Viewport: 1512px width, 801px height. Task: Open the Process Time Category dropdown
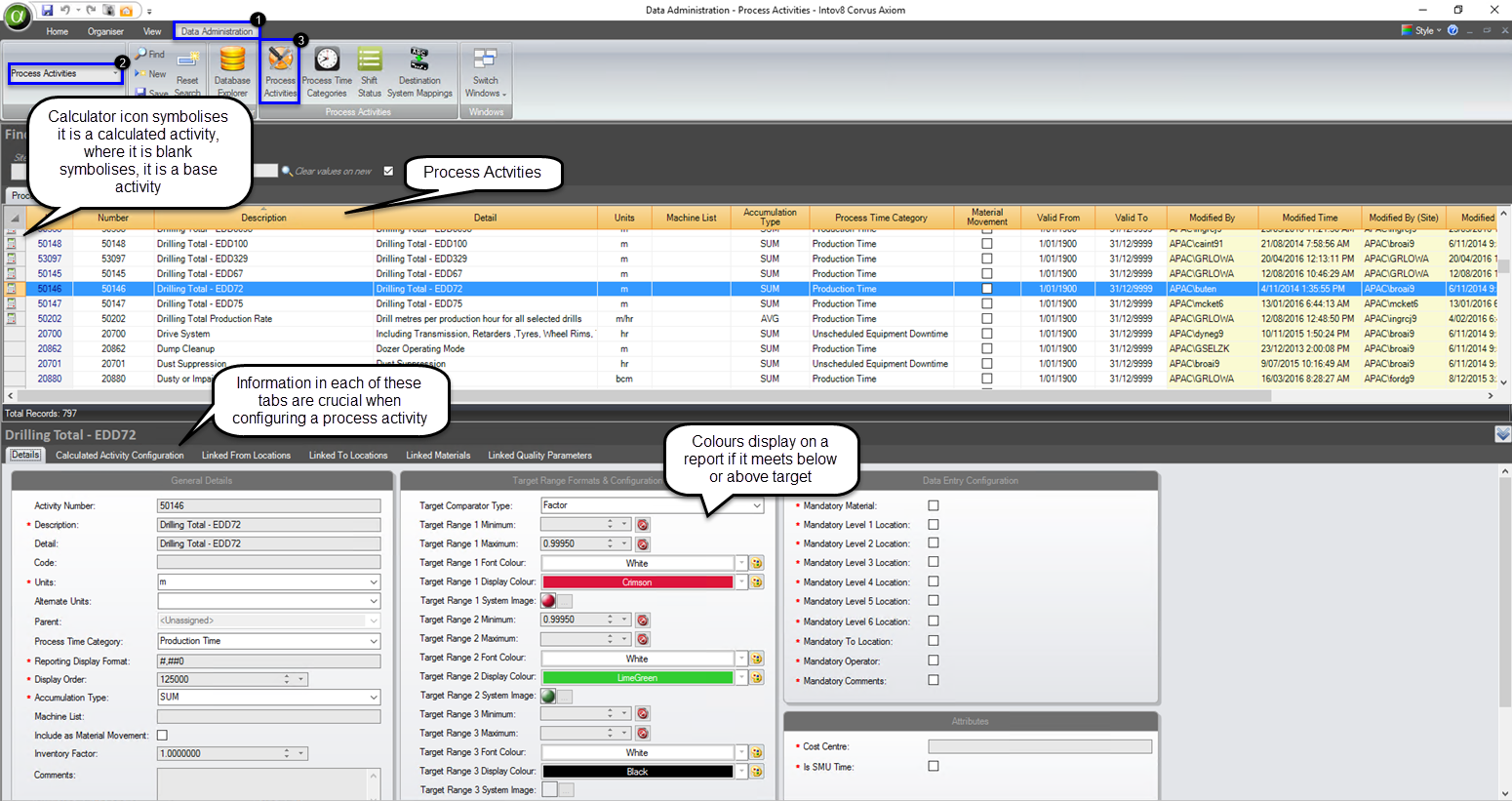click(x=373, y=641)
